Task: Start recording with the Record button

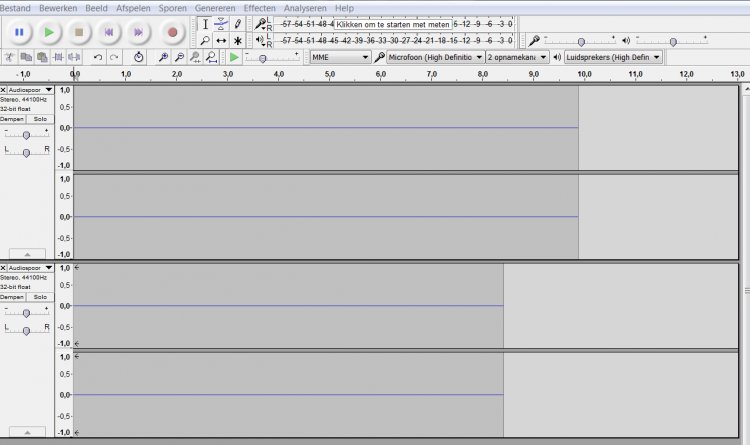Action: [172, 32]
